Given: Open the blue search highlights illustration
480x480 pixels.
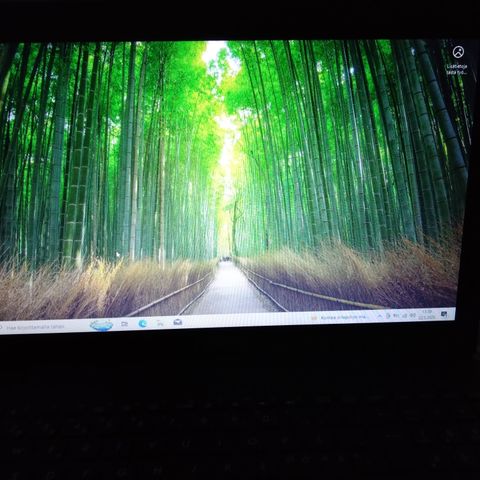Looking at the screenshot, I should [x=101, y=325].
